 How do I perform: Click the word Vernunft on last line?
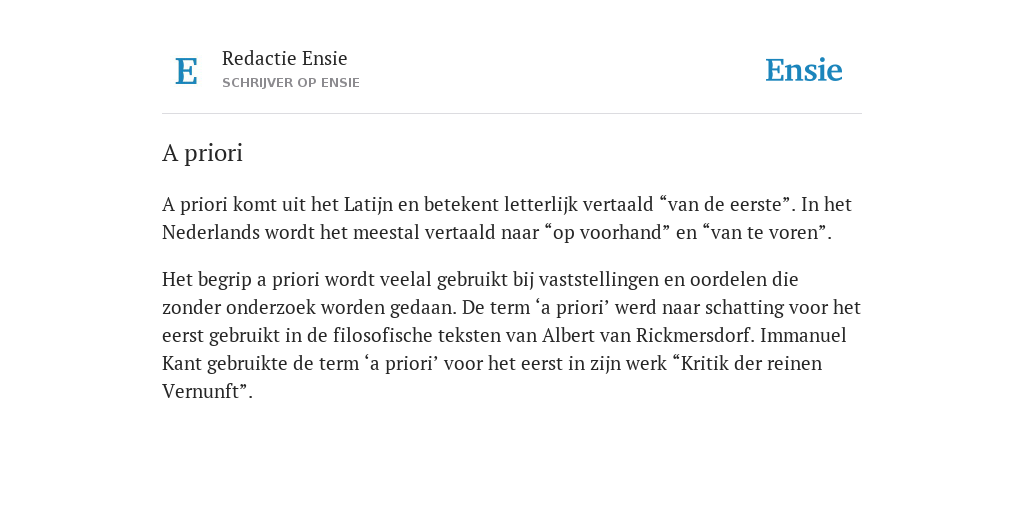point(201,391)
